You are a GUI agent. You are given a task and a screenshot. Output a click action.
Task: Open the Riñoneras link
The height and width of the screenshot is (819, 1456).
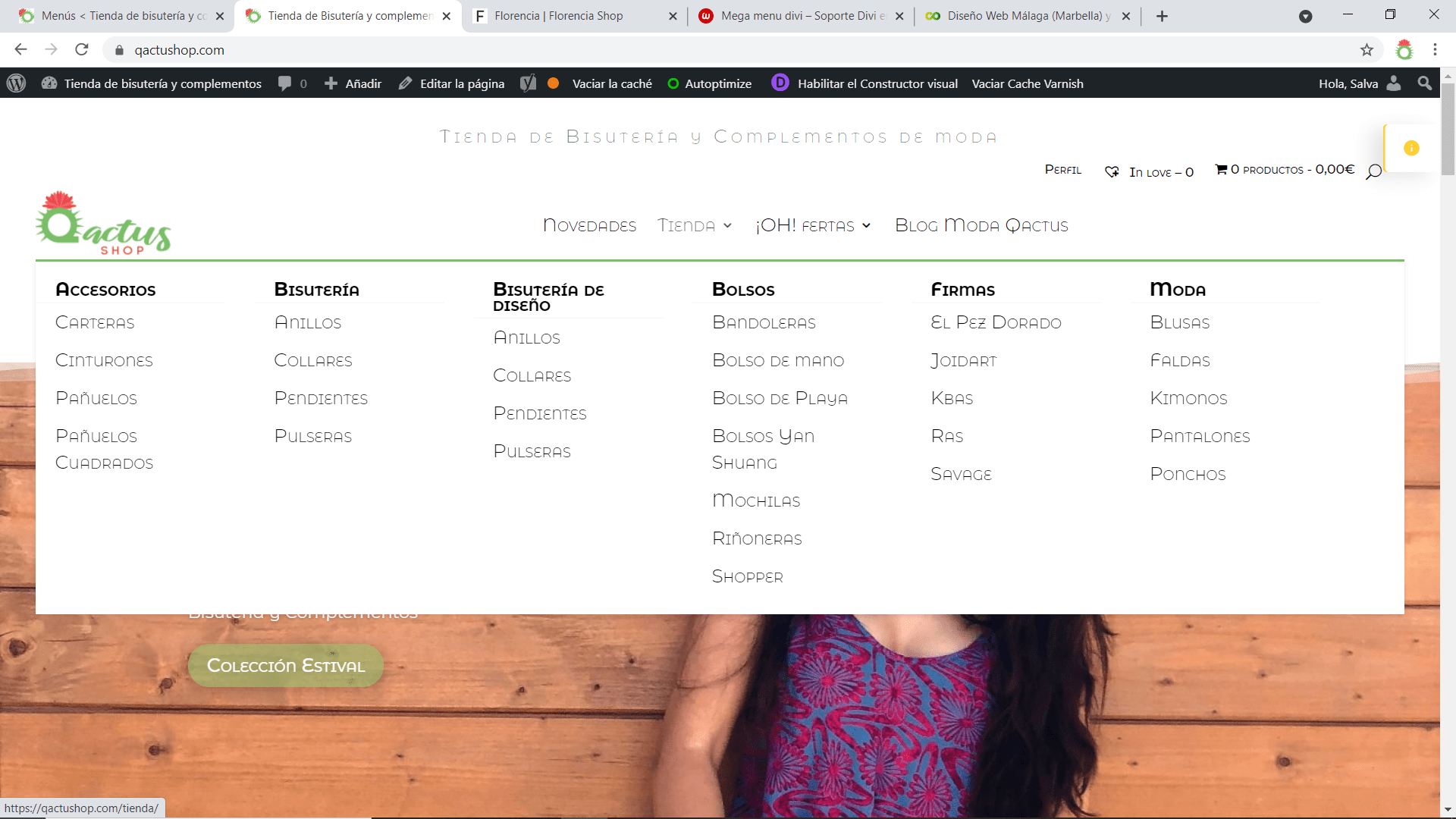(x=757, y=538)
